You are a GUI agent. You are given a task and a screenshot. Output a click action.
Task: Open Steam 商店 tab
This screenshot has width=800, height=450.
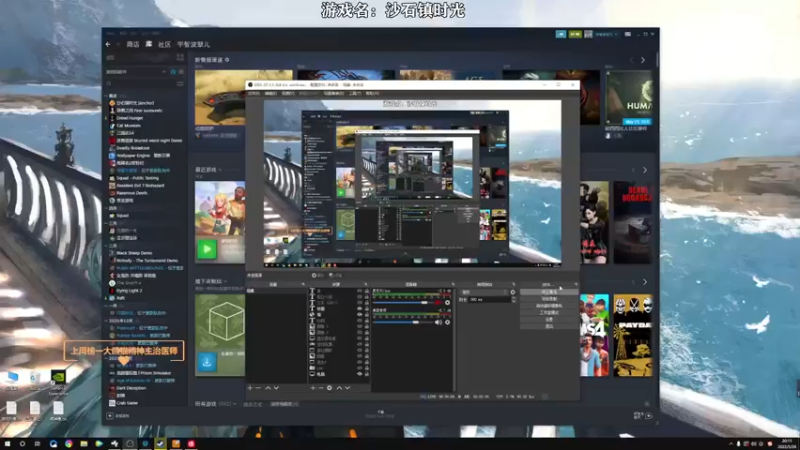click(x=133, y=44)
